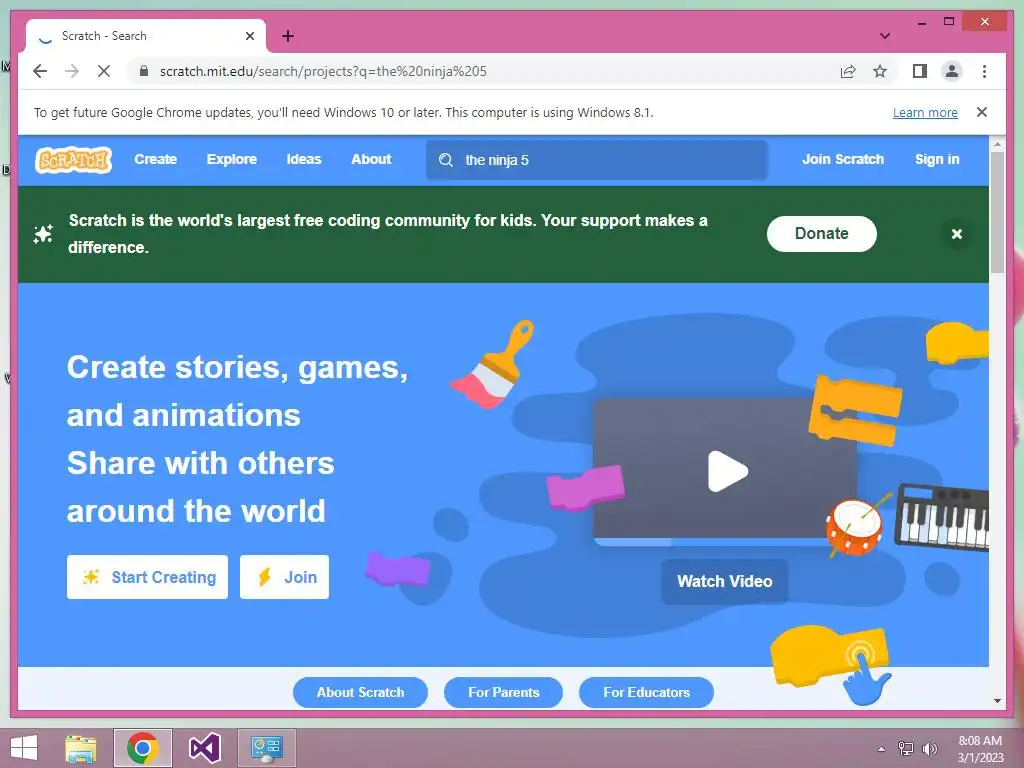Open Visual Studio from taskbar
This screenshot has height=768, width=1024.
[204, 748]
